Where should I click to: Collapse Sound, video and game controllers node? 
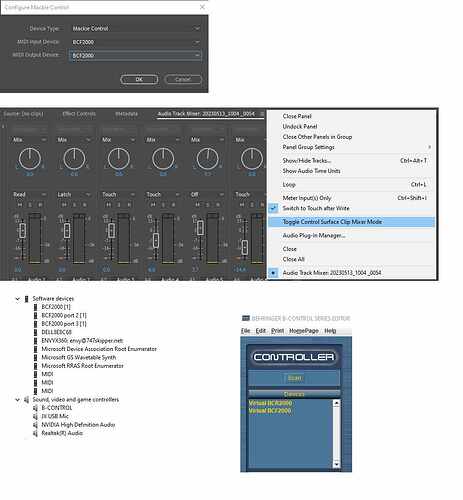18,400
